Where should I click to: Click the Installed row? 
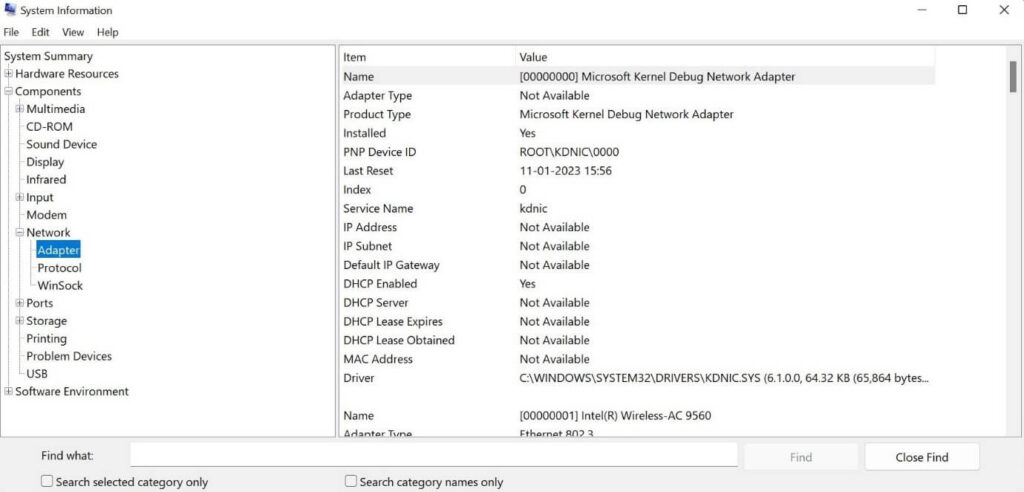pyautogui.click(x=638, y=133)
